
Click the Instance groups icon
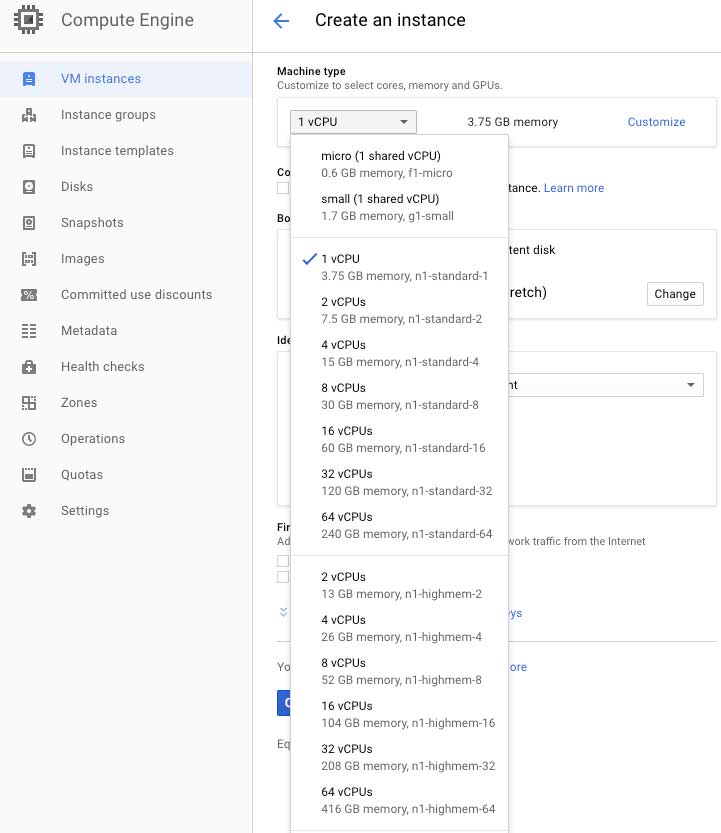29,115
